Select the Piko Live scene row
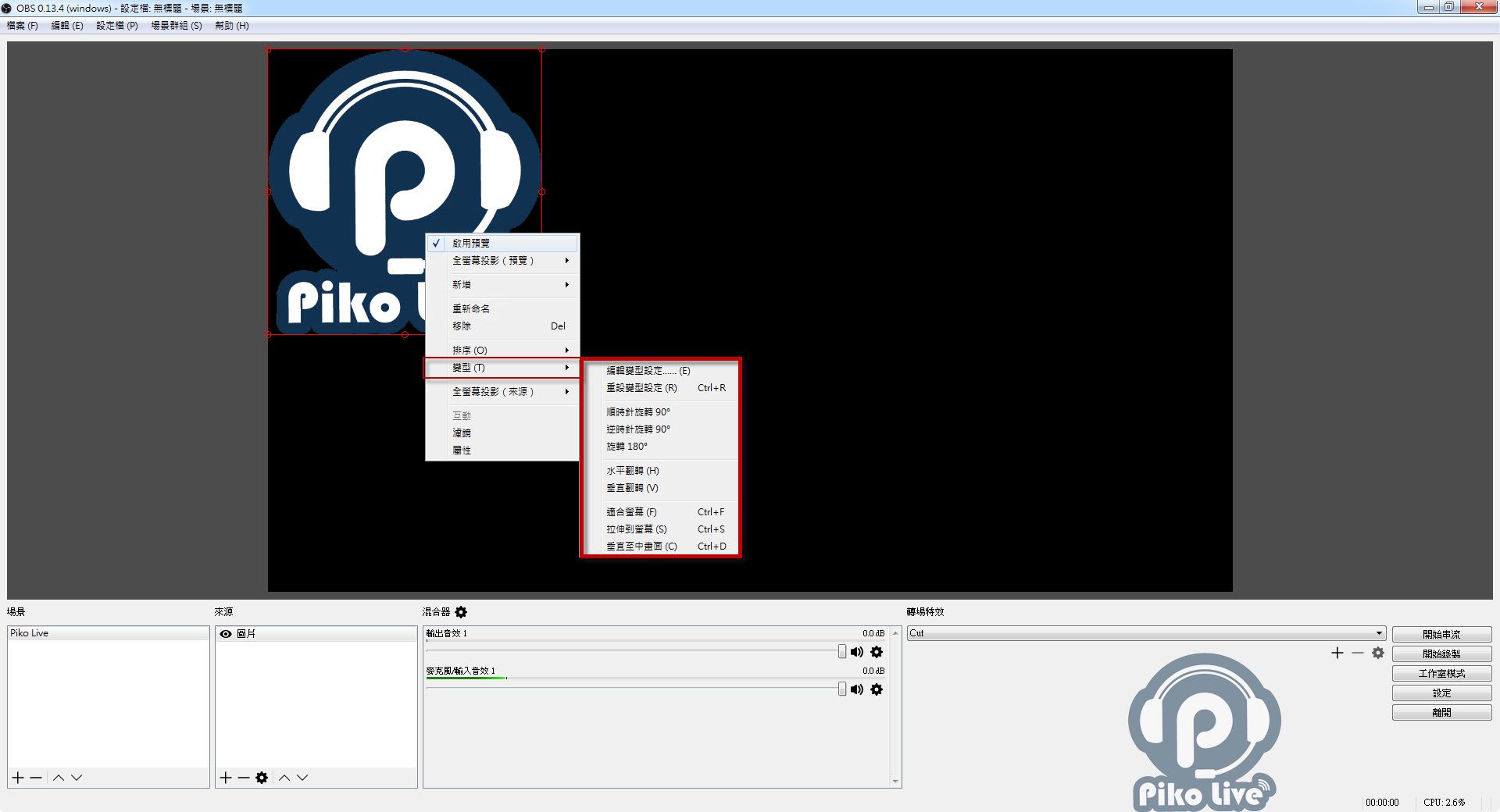Image resolution: width=1500 pixels, height=812 pixels. click(109, 633)
